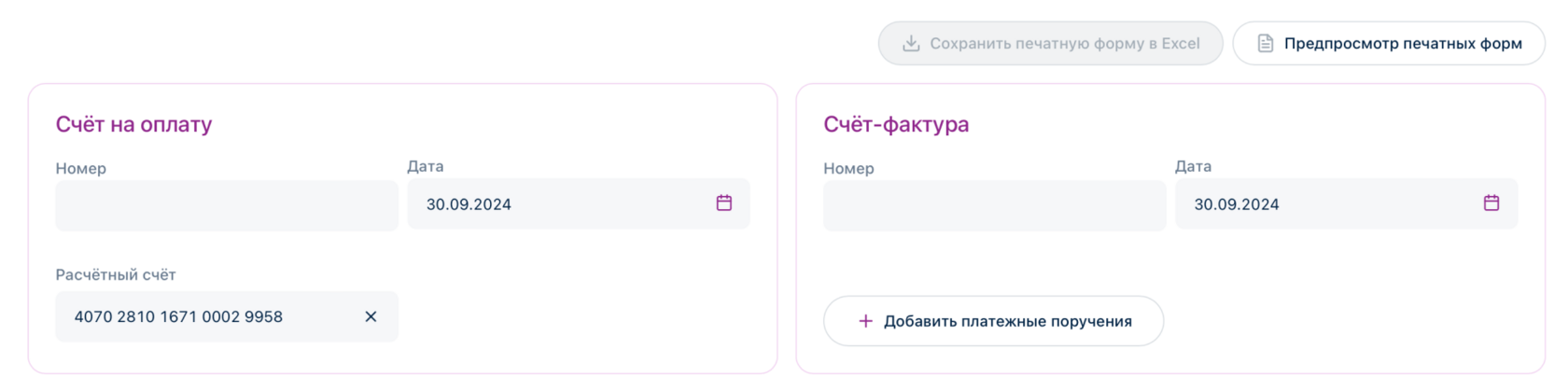
Task: Click the 30.09.2024 date in Счёт-фактура
Action: (x=1236, y=204)
